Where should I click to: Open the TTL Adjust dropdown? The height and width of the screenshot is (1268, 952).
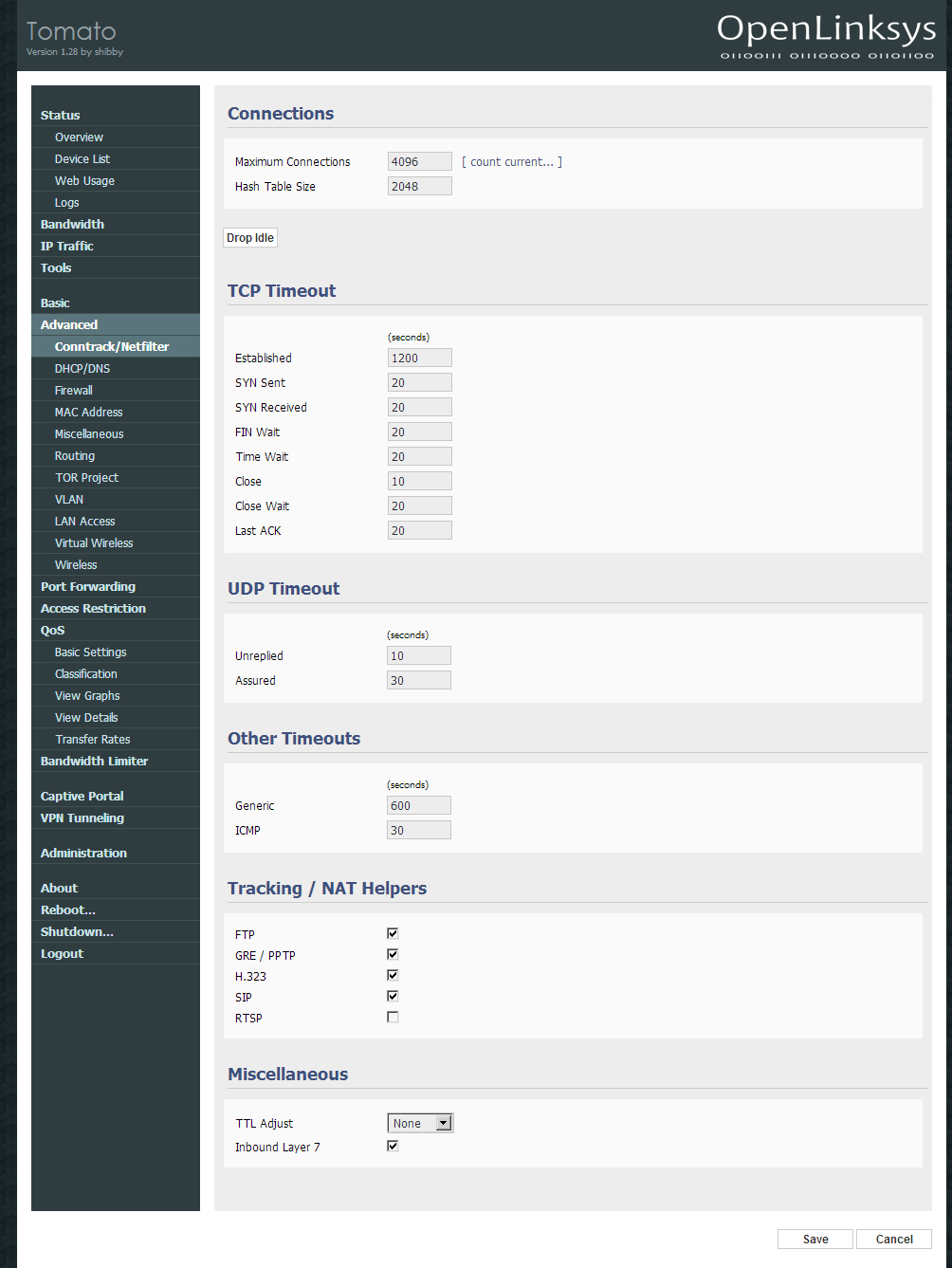420,1123
